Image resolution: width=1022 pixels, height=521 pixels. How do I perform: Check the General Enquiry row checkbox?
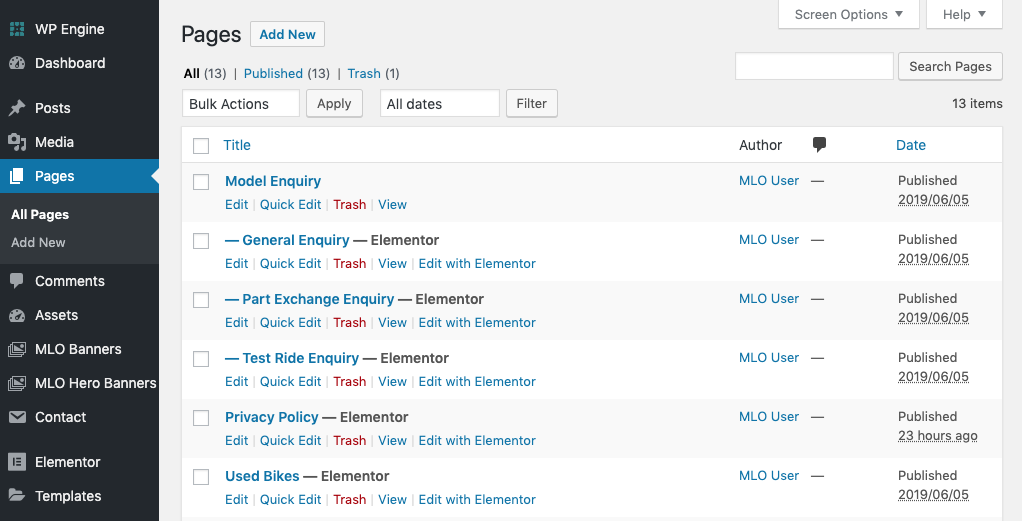click(201, 241)
